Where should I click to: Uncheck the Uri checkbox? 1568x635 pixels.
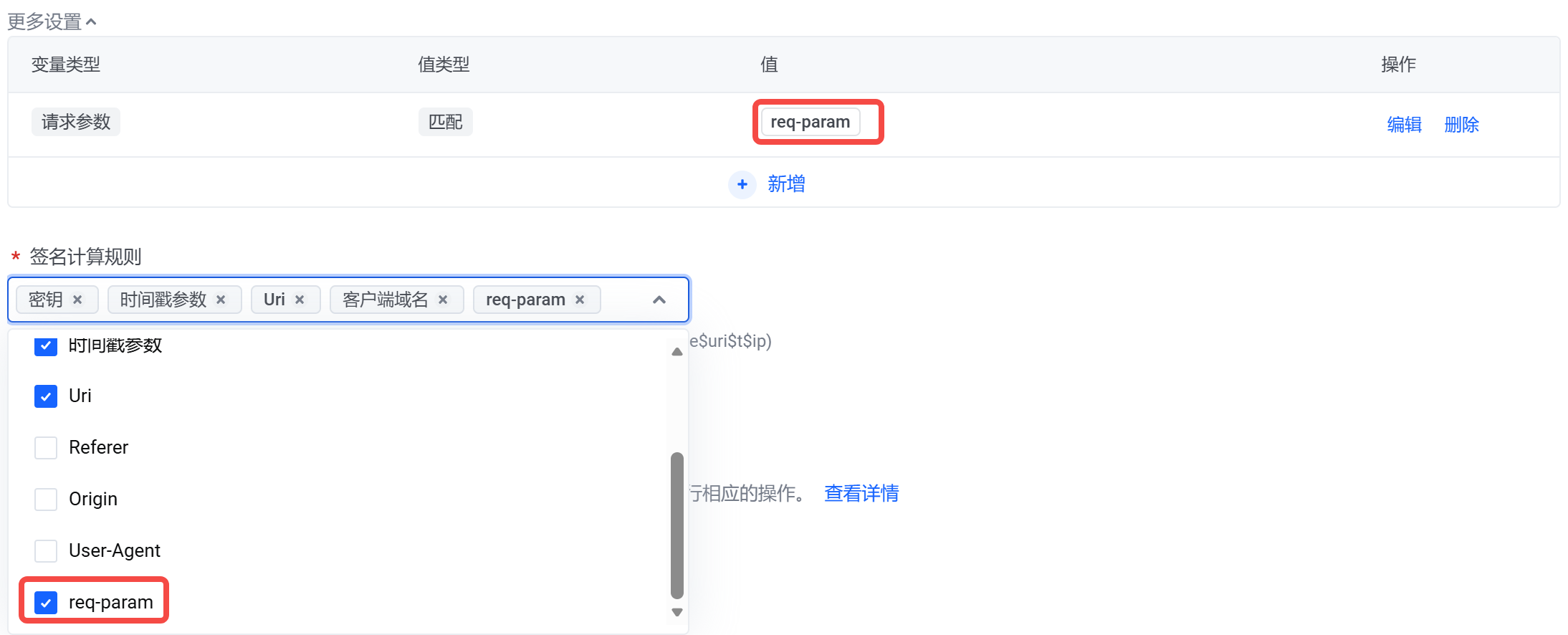[x=46, y=396]
